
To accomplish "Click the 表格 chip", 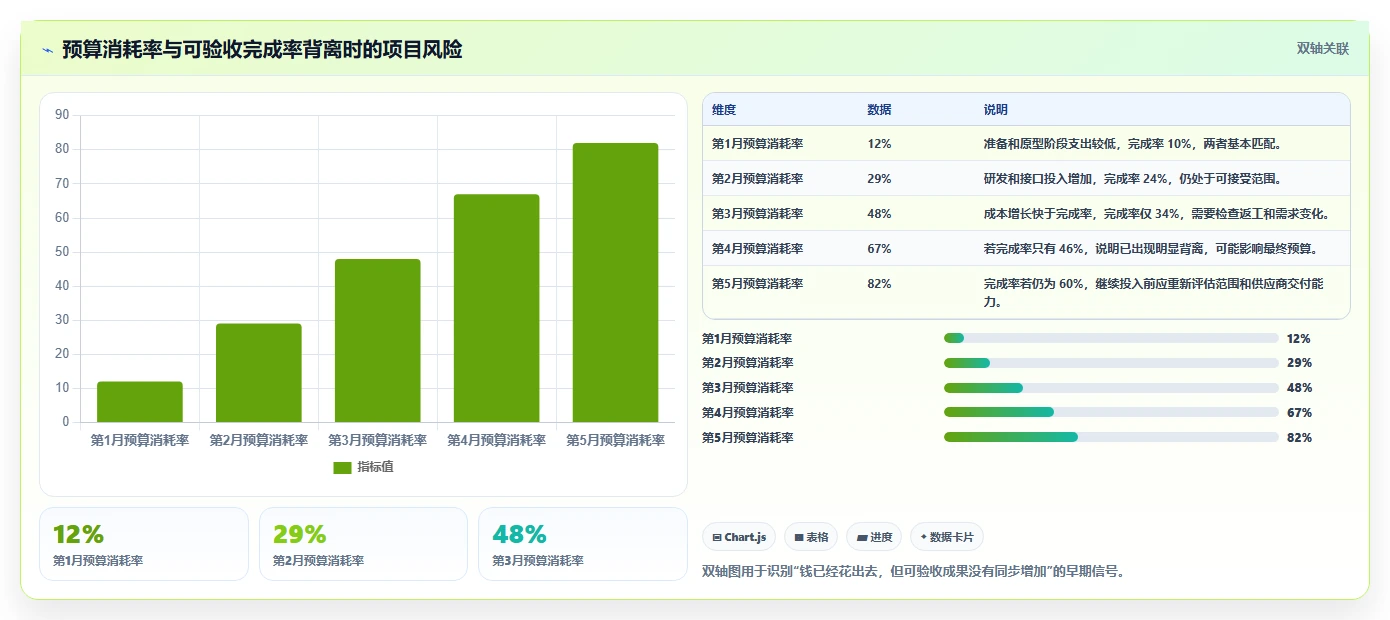I will point(811,537).
